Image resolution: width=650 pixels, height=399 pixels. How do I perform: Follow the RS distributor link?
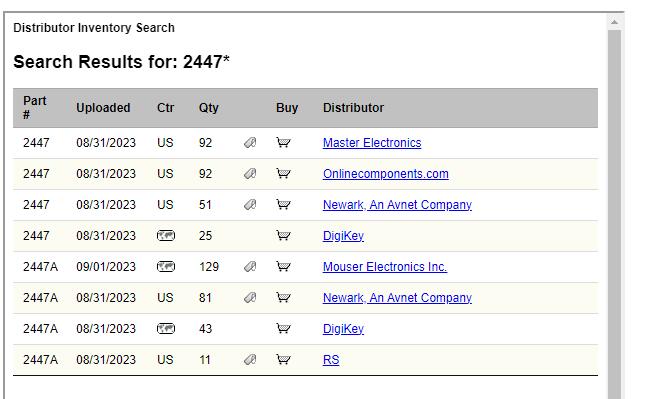(331, 360)
